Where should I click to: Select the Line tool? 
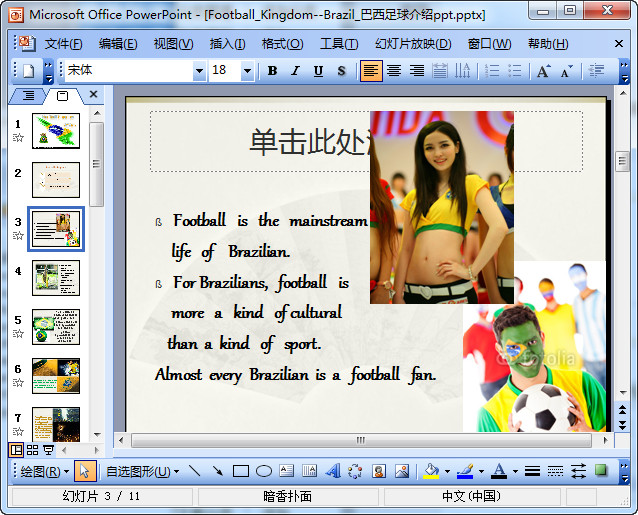(194, 471)
